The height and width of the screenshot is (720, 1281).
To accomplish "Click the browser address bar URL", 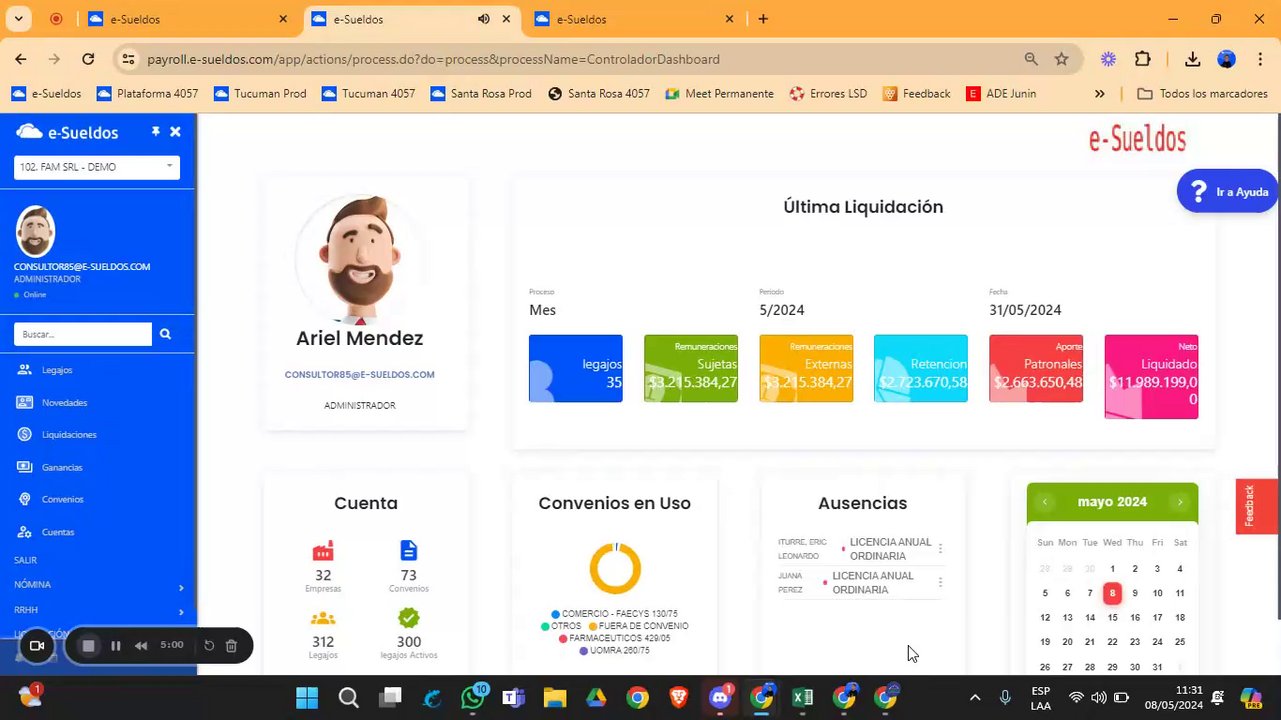I will pyautogui.click(x=433, y=59).
